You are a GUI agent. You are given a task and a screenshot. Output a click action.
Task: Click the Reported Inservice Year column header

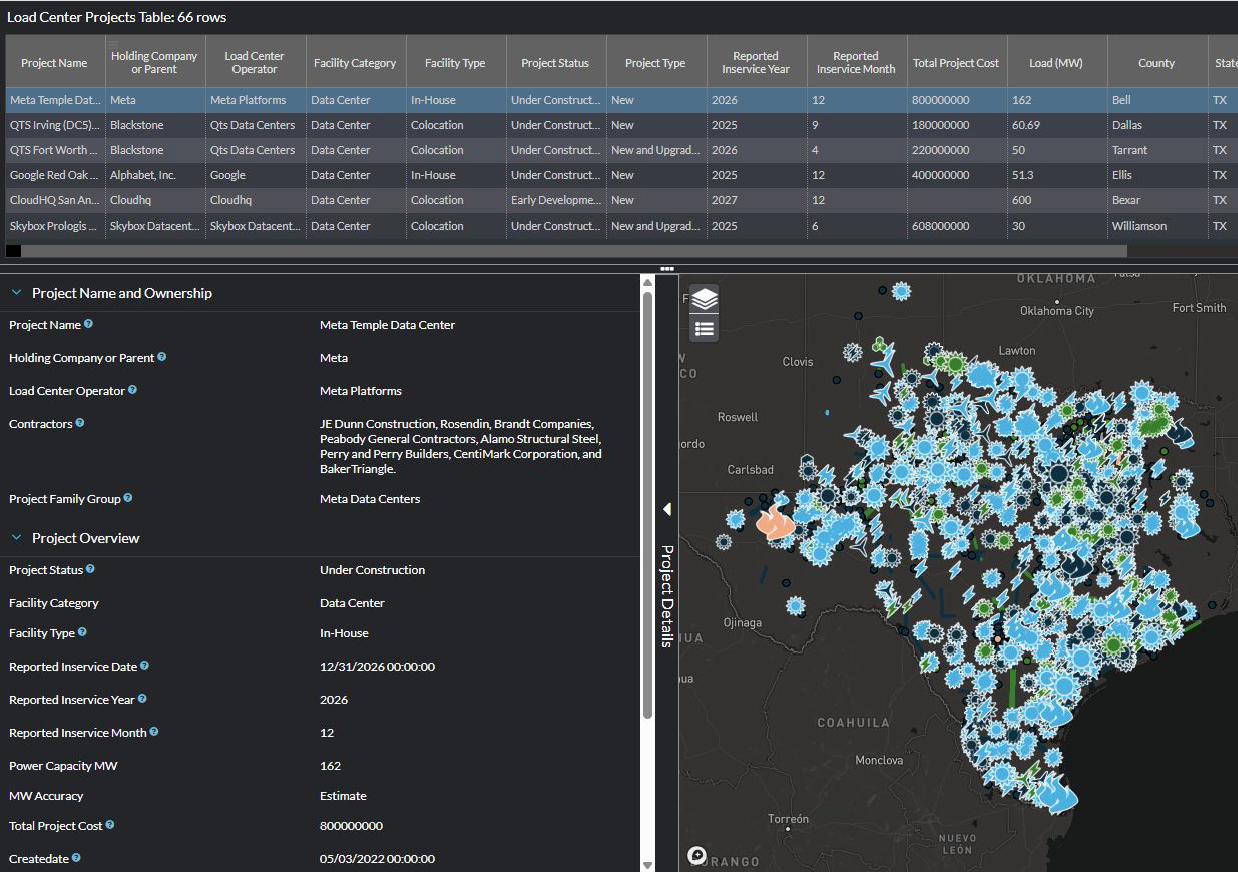tap(756, 60)
